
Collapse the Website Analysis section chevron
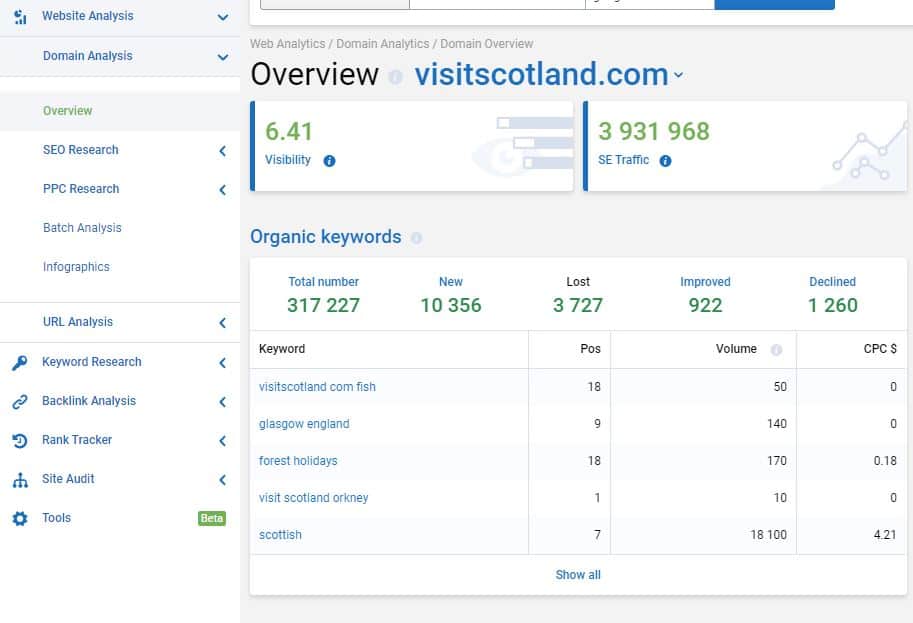[222, 17]
